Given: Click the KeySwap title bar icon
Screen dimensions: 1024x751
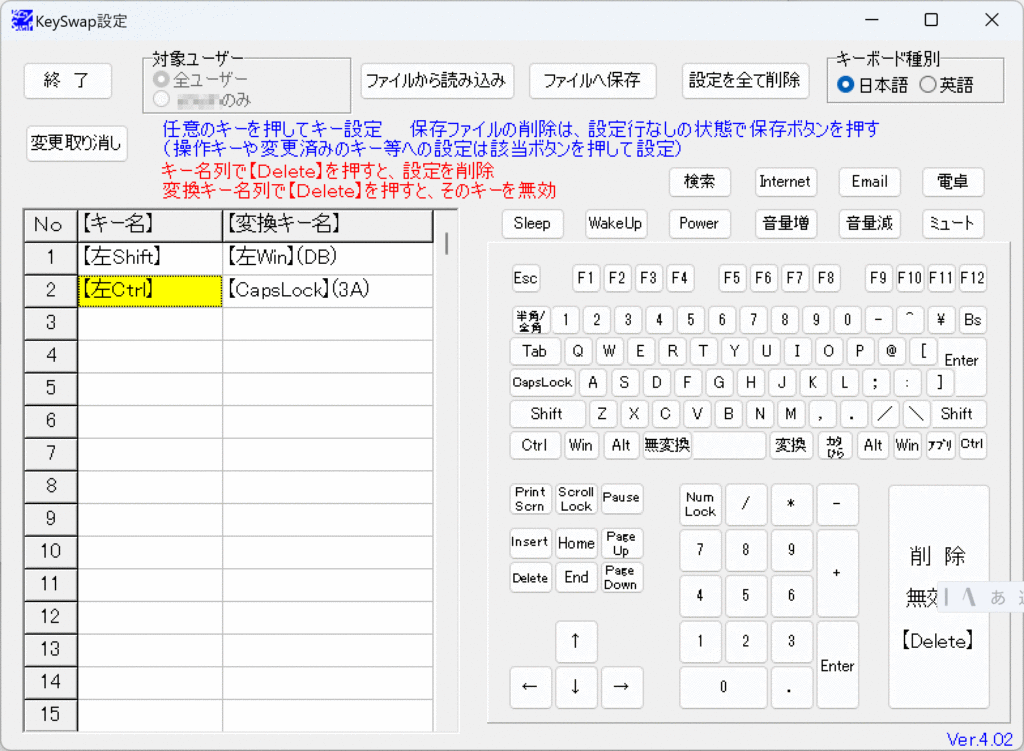Looking at the screenshot, I should [22, 20].
